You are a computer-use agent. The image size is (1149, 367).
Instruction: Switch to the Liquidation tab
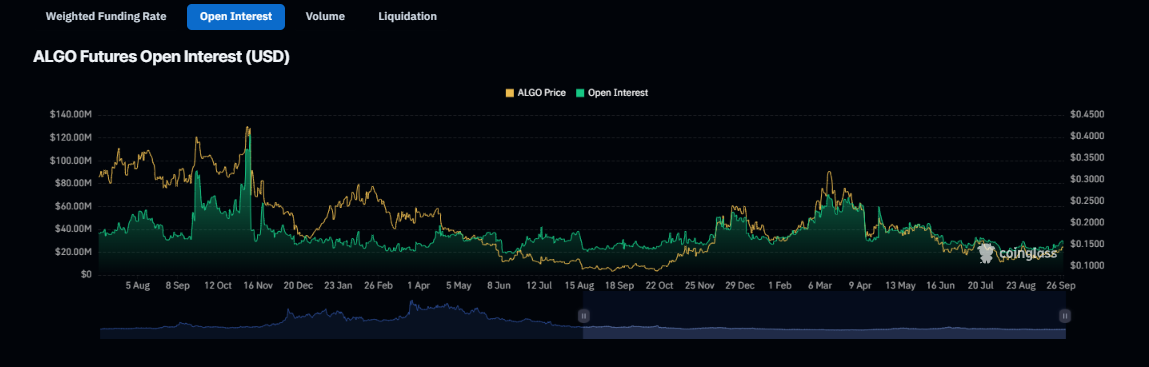point(407,16)
